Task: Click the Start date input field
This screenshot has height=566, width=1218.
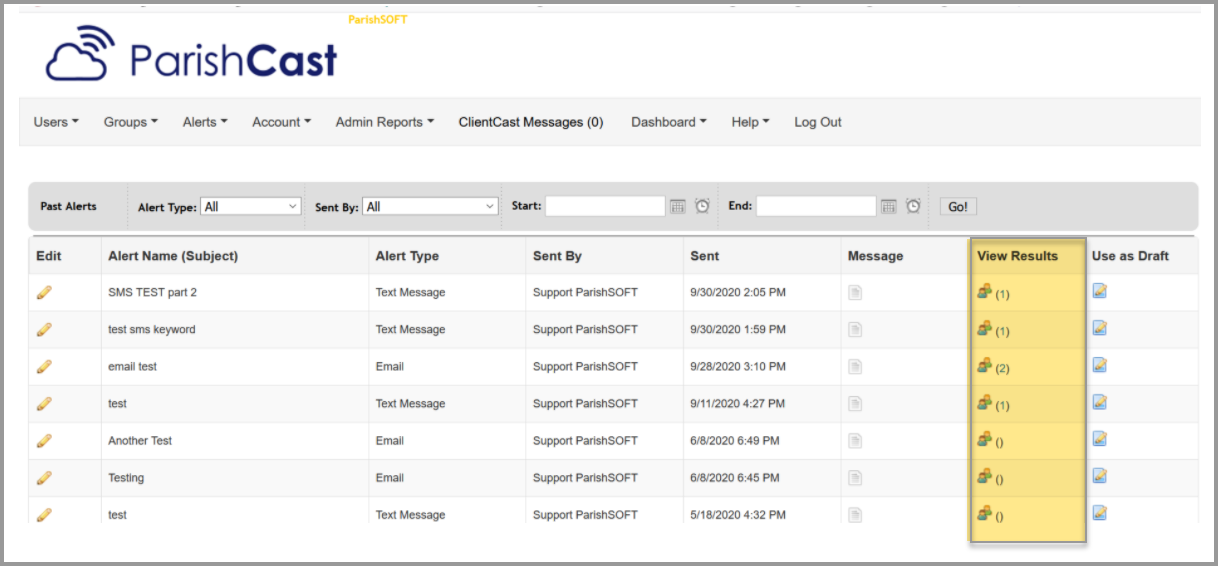Action: click(x=605, y=206)
